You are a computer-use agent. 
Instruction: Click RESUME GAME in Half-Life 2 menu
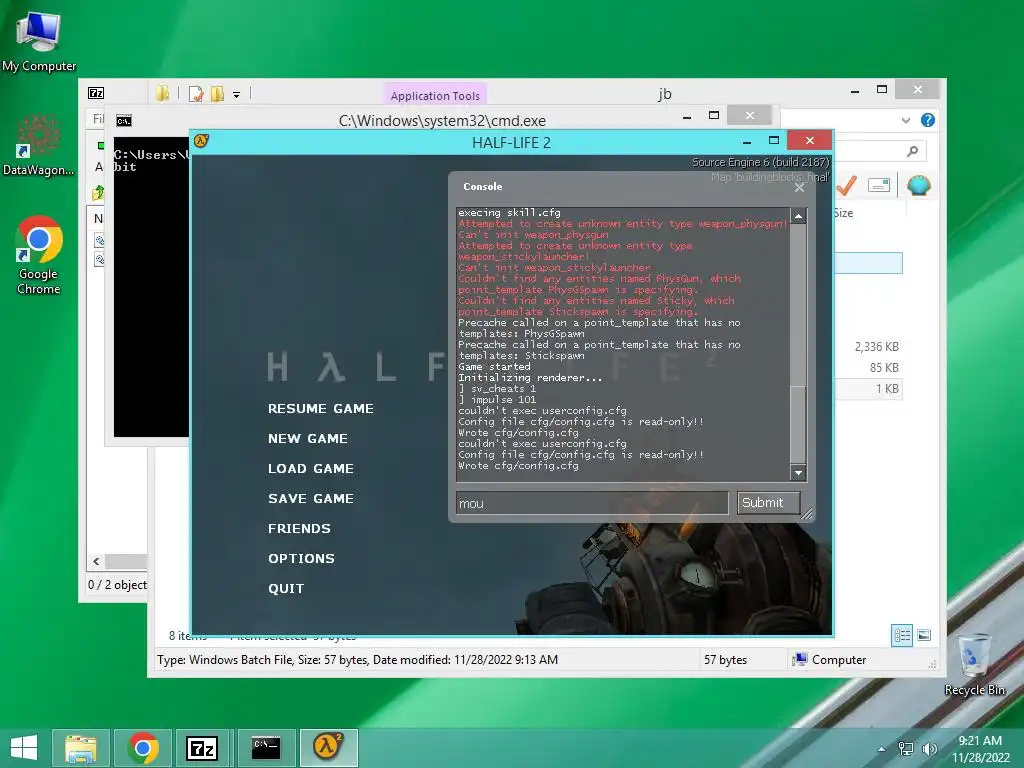point(321,409)
